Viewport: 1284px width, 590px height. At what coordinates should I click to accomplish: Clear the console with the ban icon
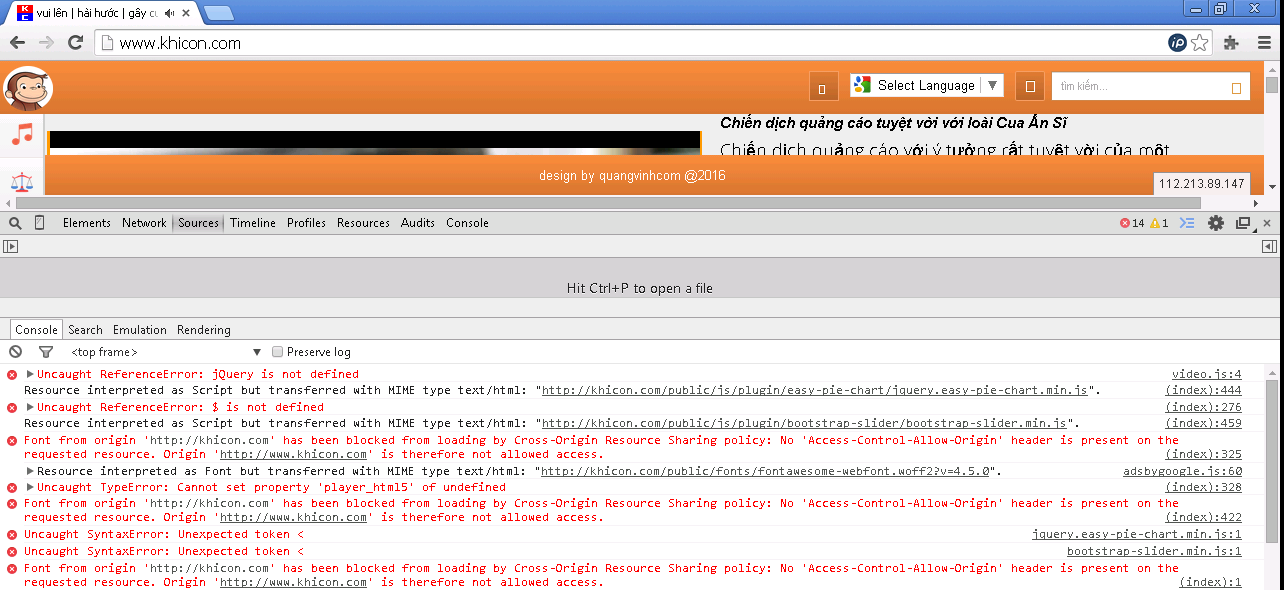(15, 352)
